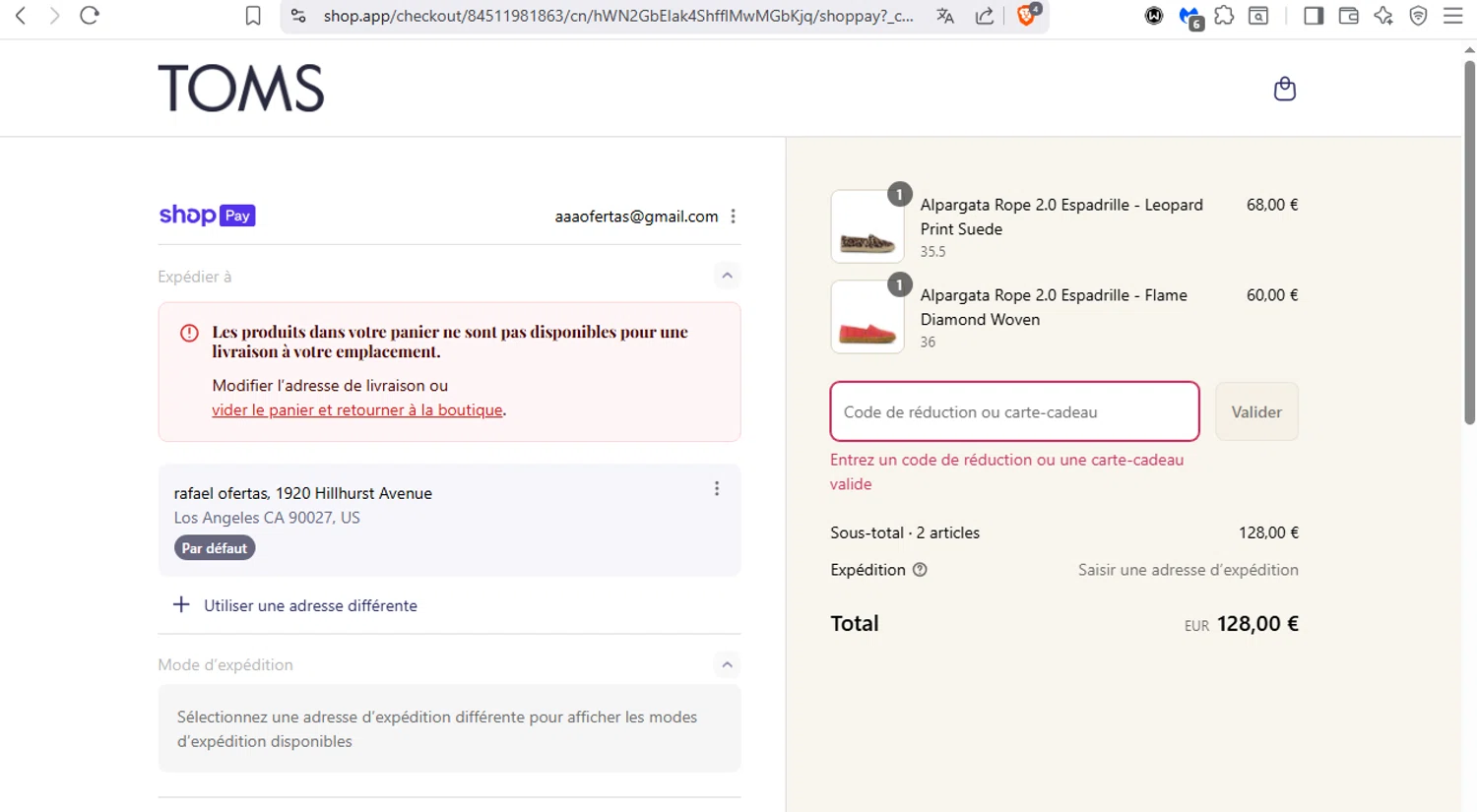Reload the checkout page
Viewport: 1477px width, 812px height.
pos(90,16)
